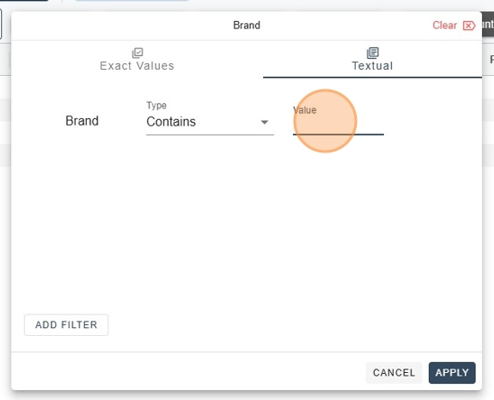Click the underline of the Type select field
This screenshot has width=494, height=400.
[x=210, y=135]
